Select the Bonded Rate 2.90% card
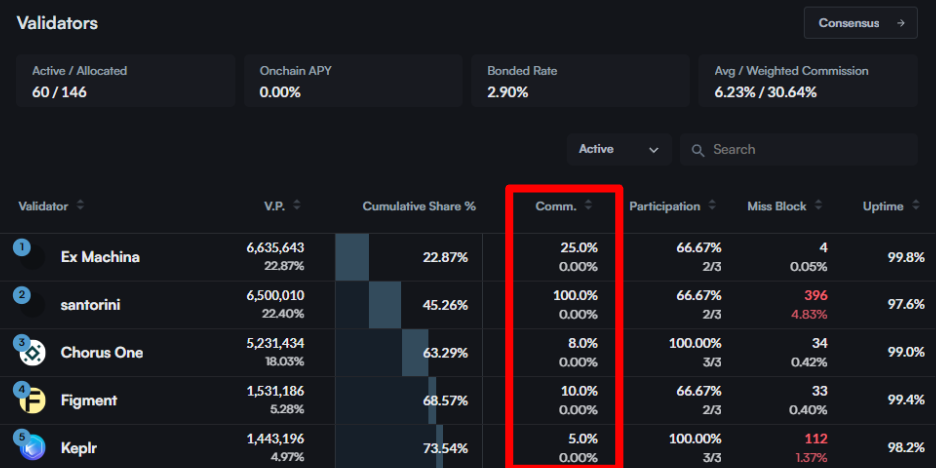 tap(580, 81)
